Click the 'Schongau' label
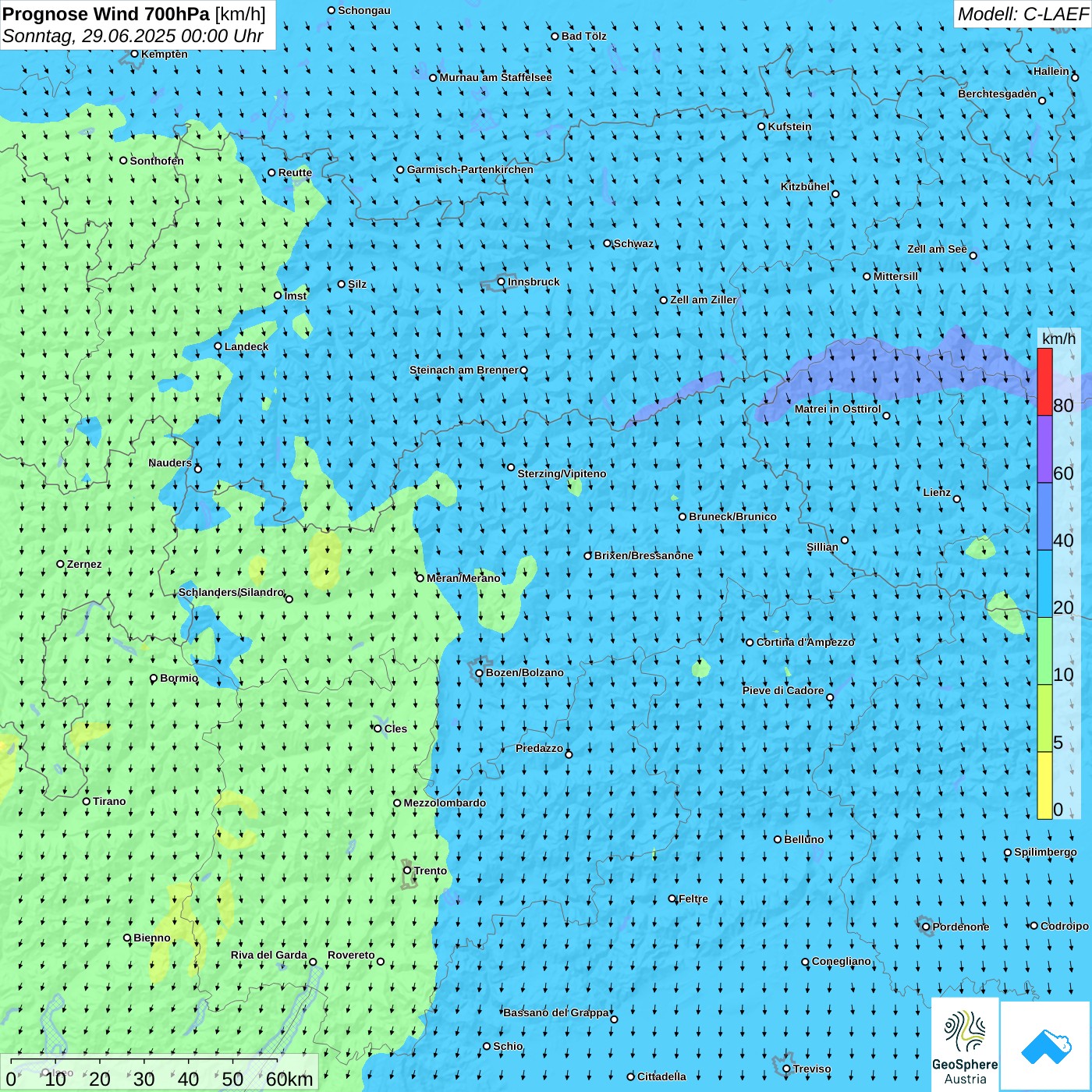Image resolution: width=1092 pixels, height=1092 pixels. 364,10
